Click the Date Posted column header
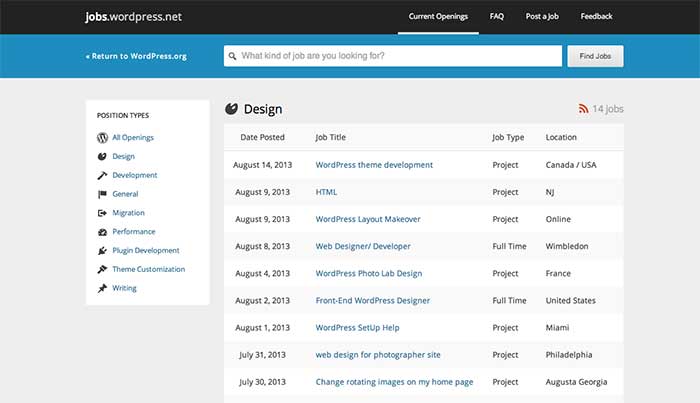 [x=262, y=137]
